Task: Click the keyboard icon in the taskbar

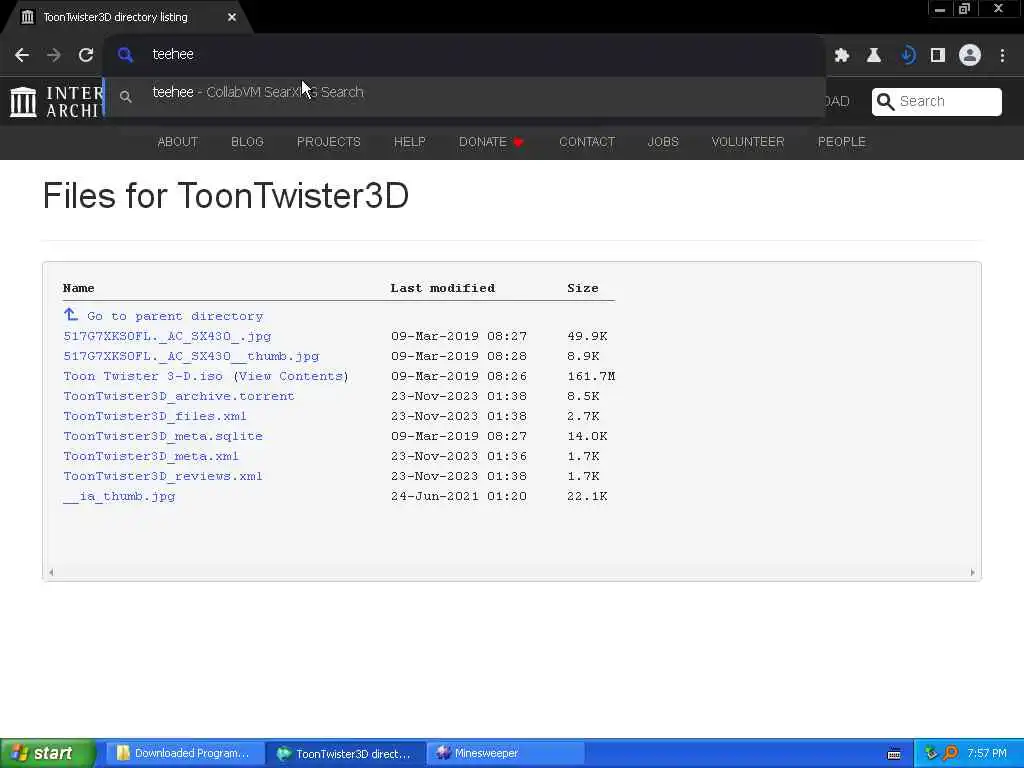Action: point(894,754)
